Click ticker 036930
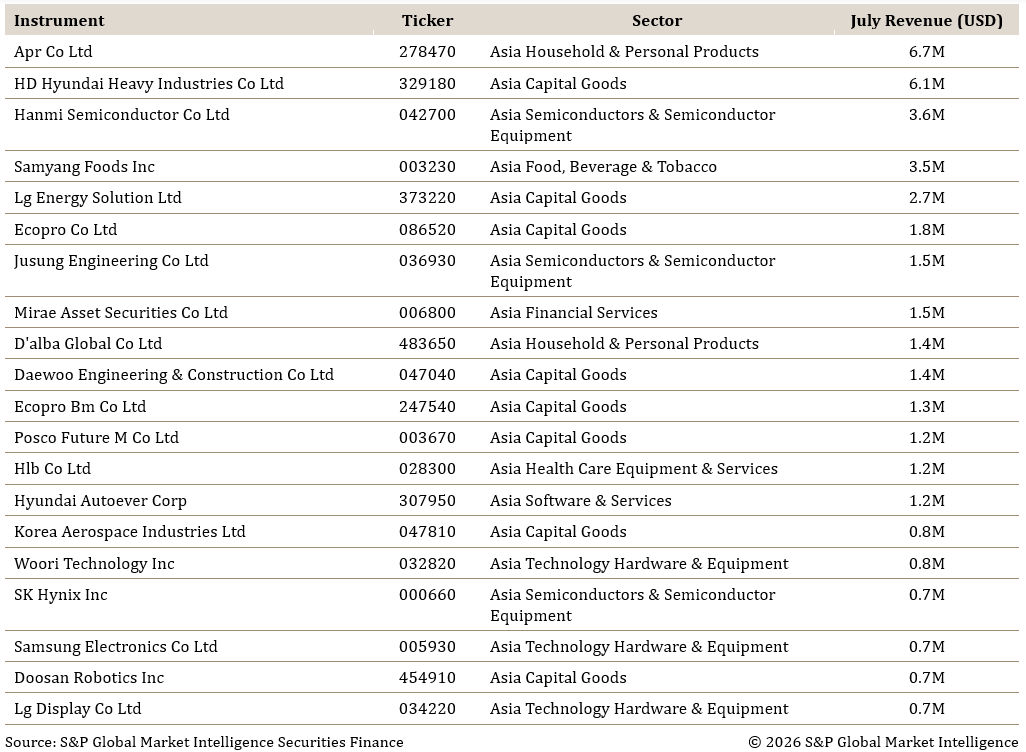This screenshot has width=1026, height=752. (427, 260)
